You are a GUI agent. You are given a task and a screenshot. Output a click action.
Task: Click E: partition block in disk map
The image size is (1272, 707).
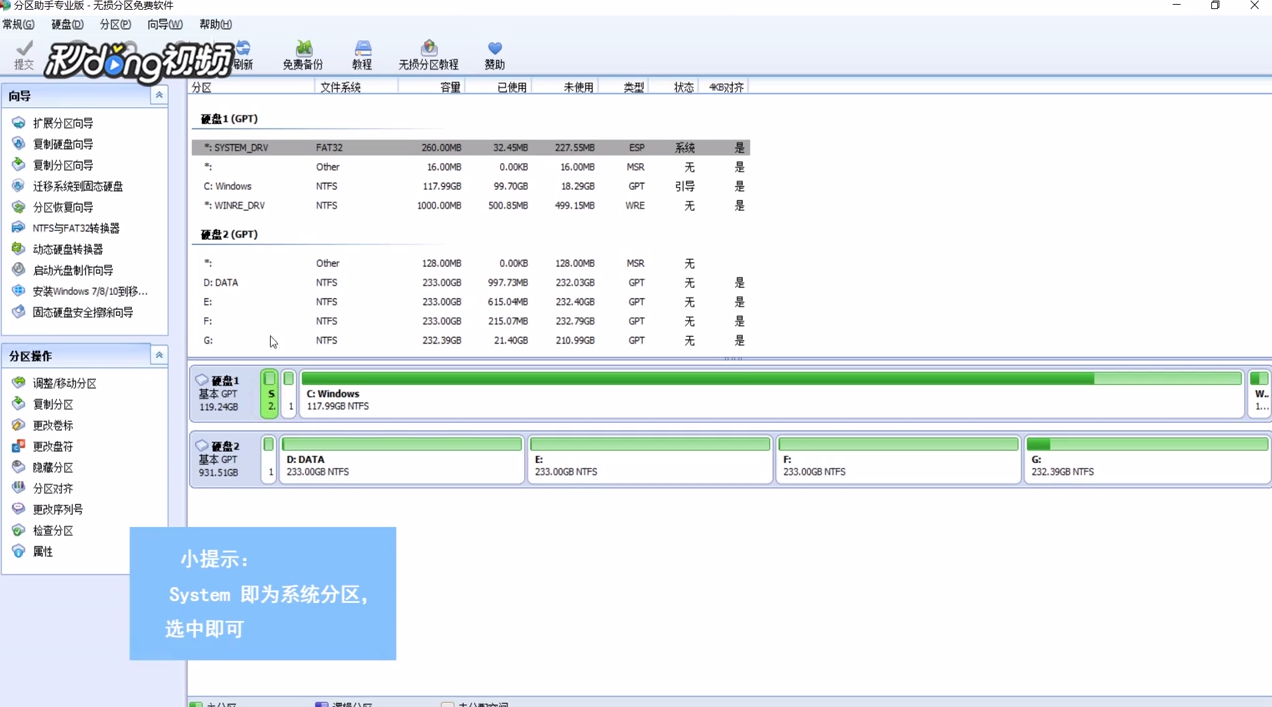click(x=650, y=458)
